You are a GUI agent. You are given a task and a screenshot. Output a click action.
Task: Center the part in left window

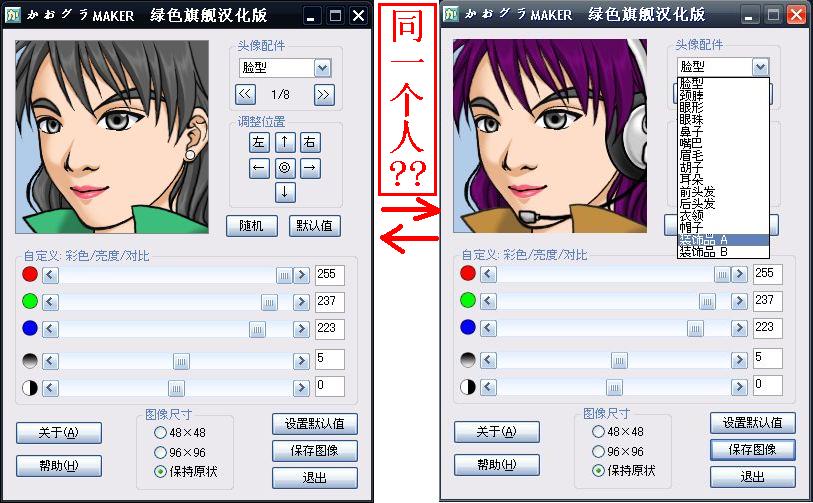click(285, 168)
